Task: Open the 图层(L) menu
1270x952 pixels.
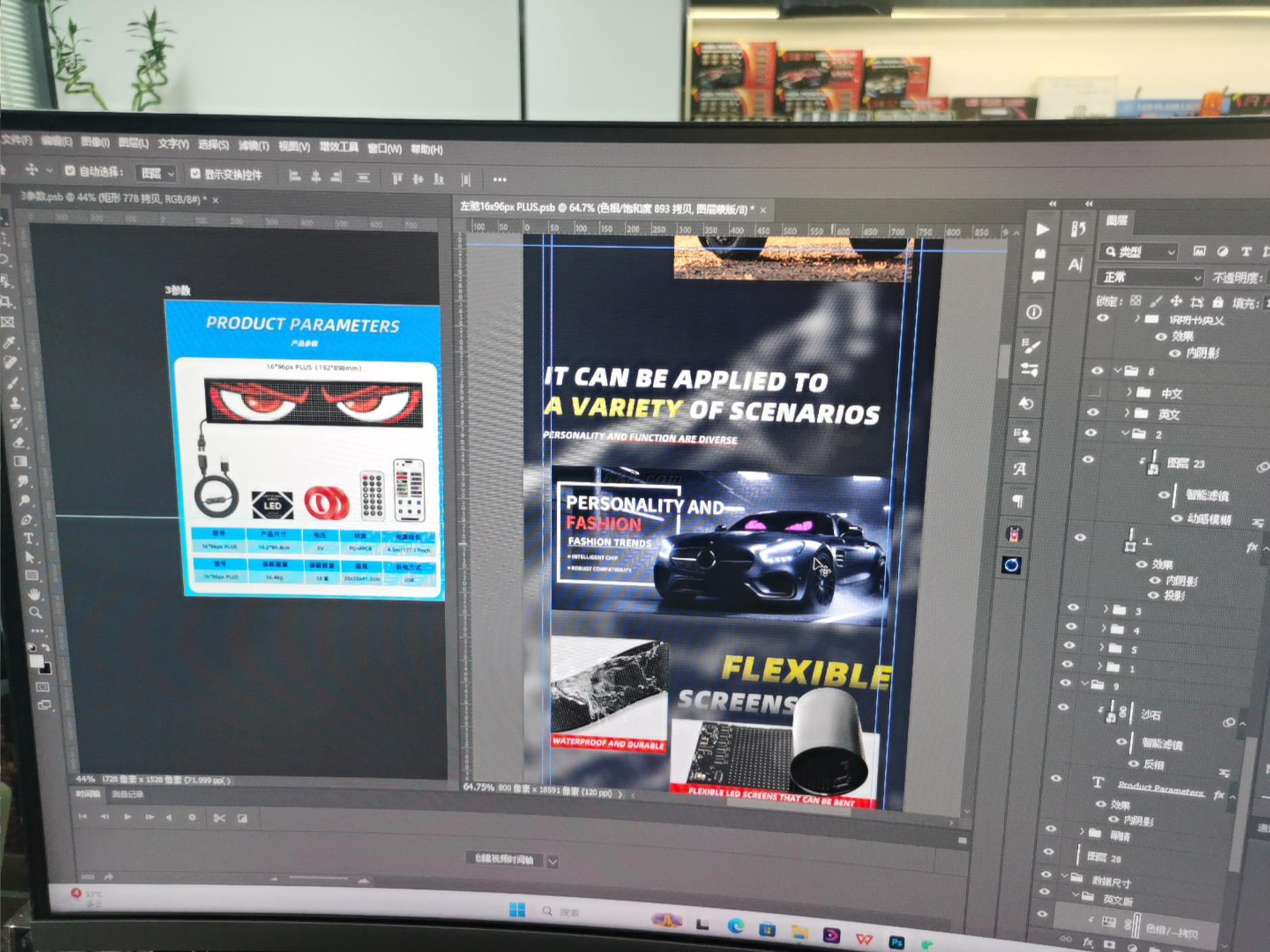Action: pos(133,143)
